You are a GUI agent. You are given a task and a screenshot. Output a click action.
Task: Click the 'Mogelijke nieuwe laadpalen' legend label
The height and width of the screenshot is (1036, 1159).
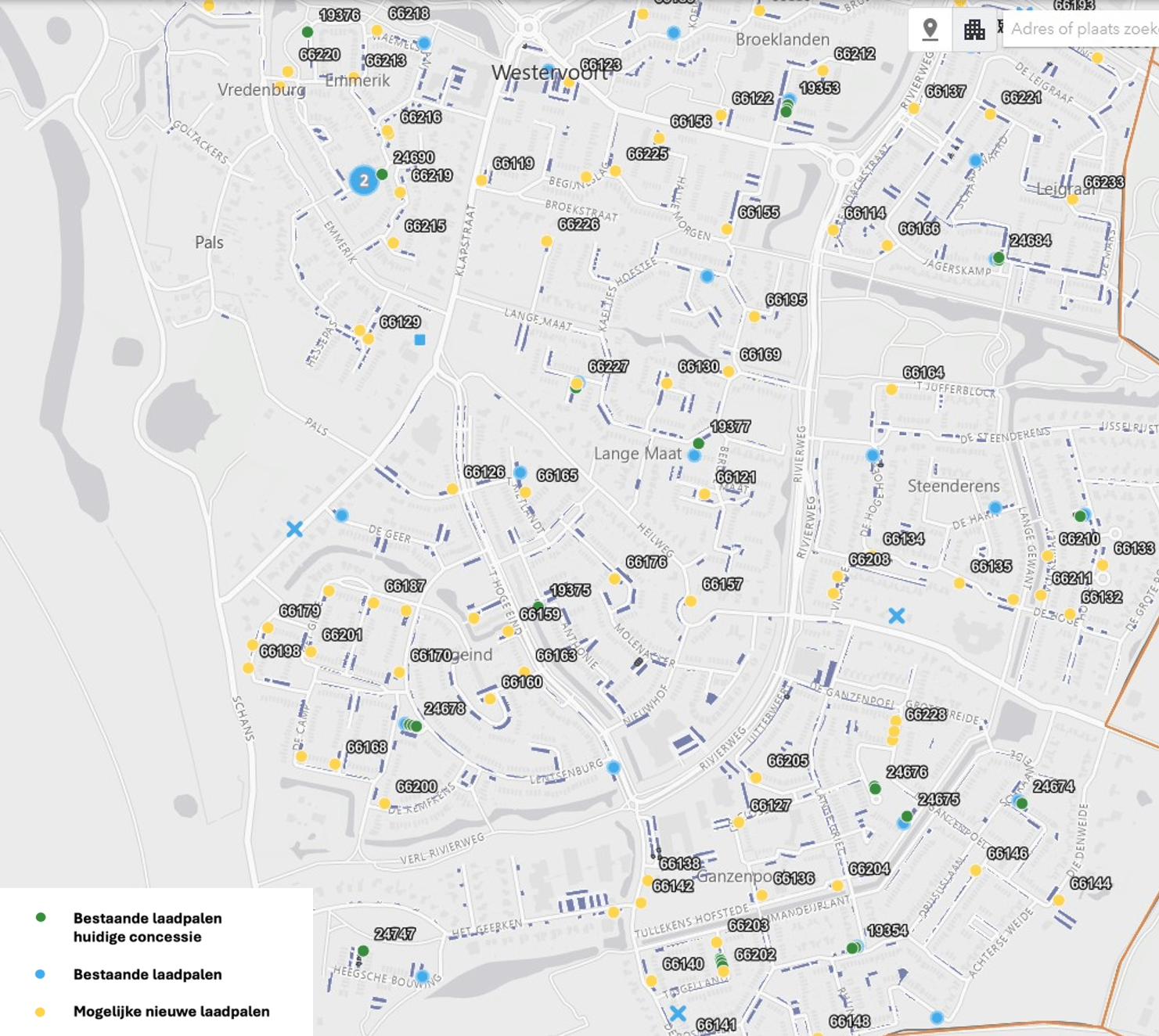171,1012
